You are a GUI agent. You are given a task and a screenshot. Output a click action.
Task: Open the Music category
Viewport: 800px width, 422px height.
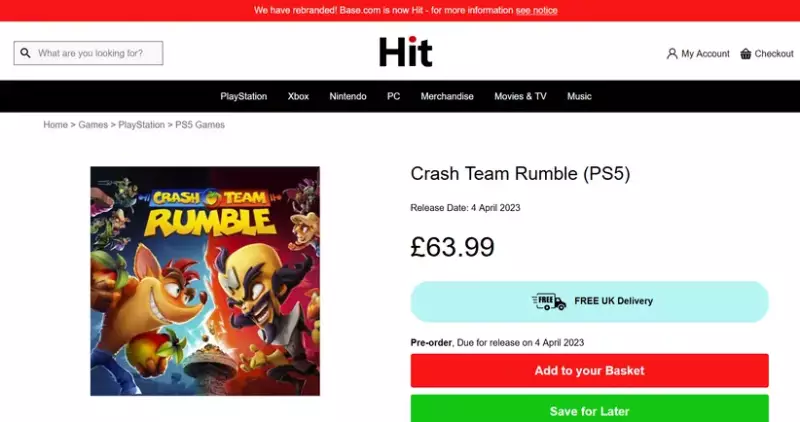click(579, 96)
